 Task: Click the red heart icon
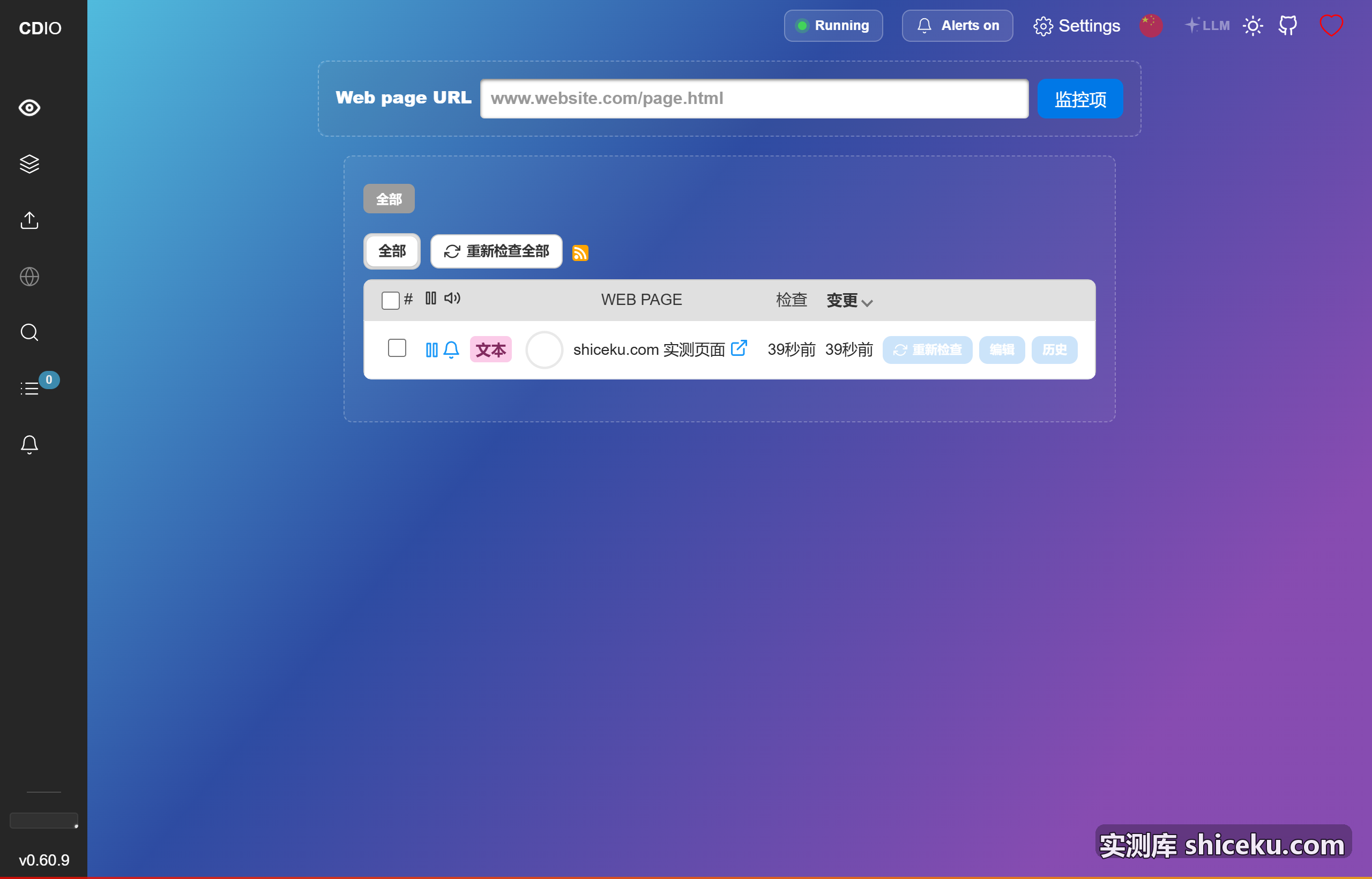click(x=1331, y=26)
